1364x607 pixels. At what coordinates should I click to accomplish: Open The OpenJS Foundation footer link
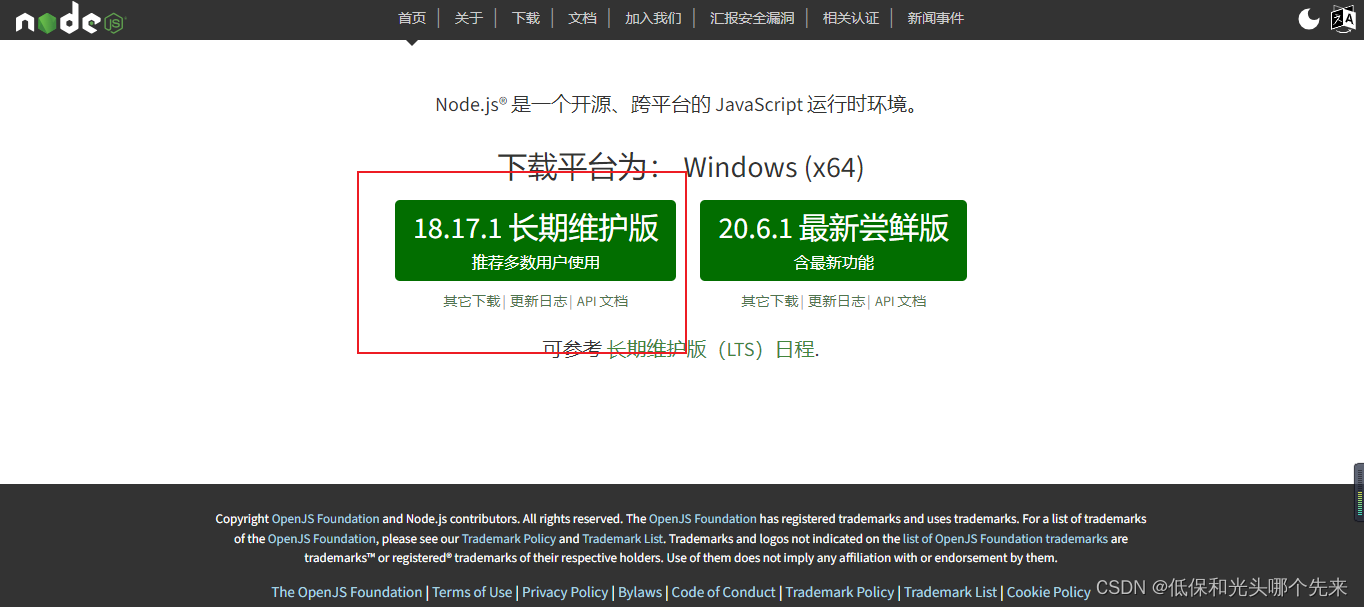(347, 592)
